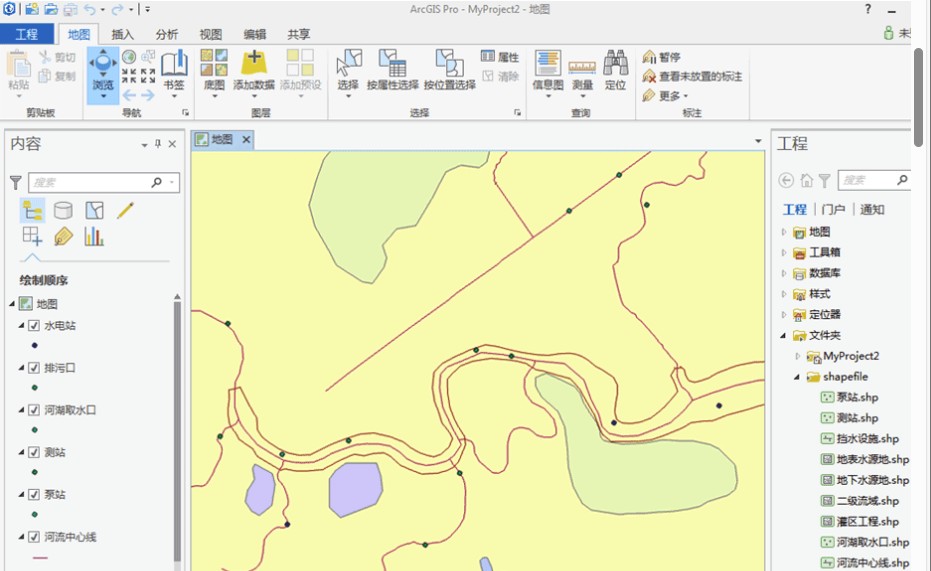The height and width of the screenshot is (571, 931).
Task: Click the search box in the contents pane
Action: click(x=90, y=182)
